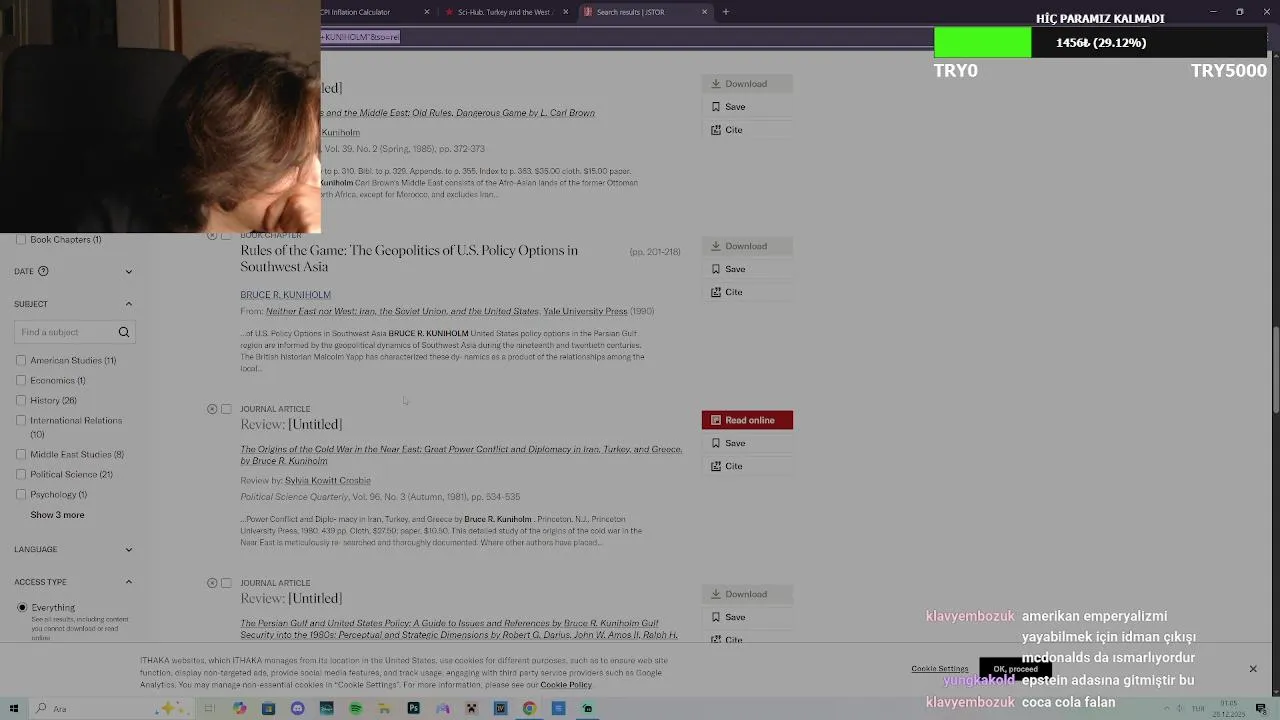1280x720 pixels.
Task: Check the Middle East Studies (8) subject
Action: [x=21, y=454]
